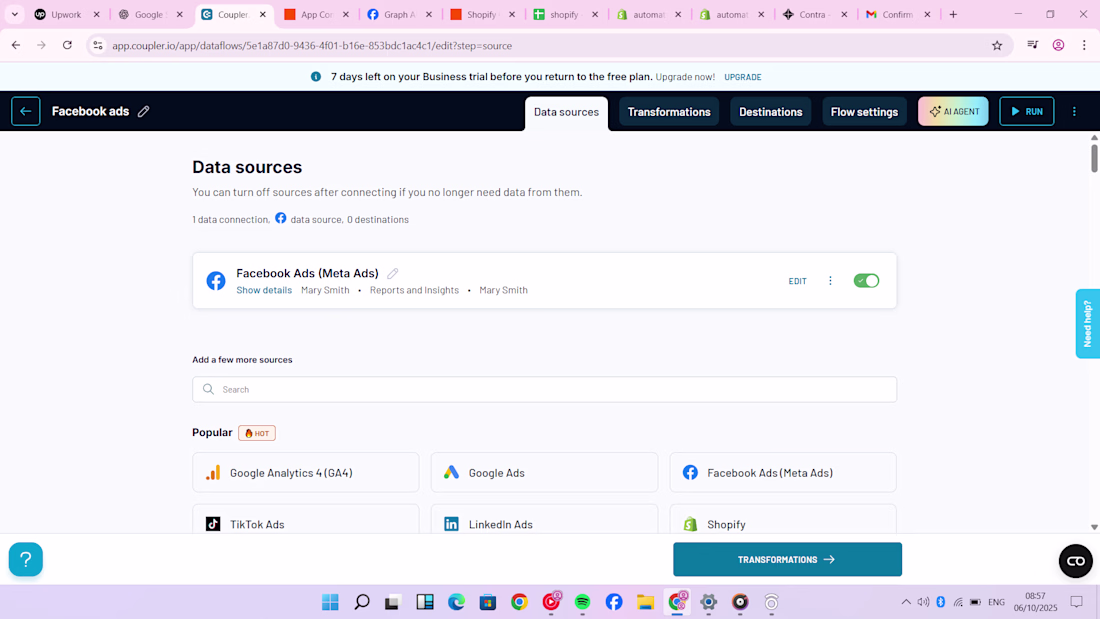
Task: Click EDIT on the Facebook Ads source
Action: pos(798,281)
